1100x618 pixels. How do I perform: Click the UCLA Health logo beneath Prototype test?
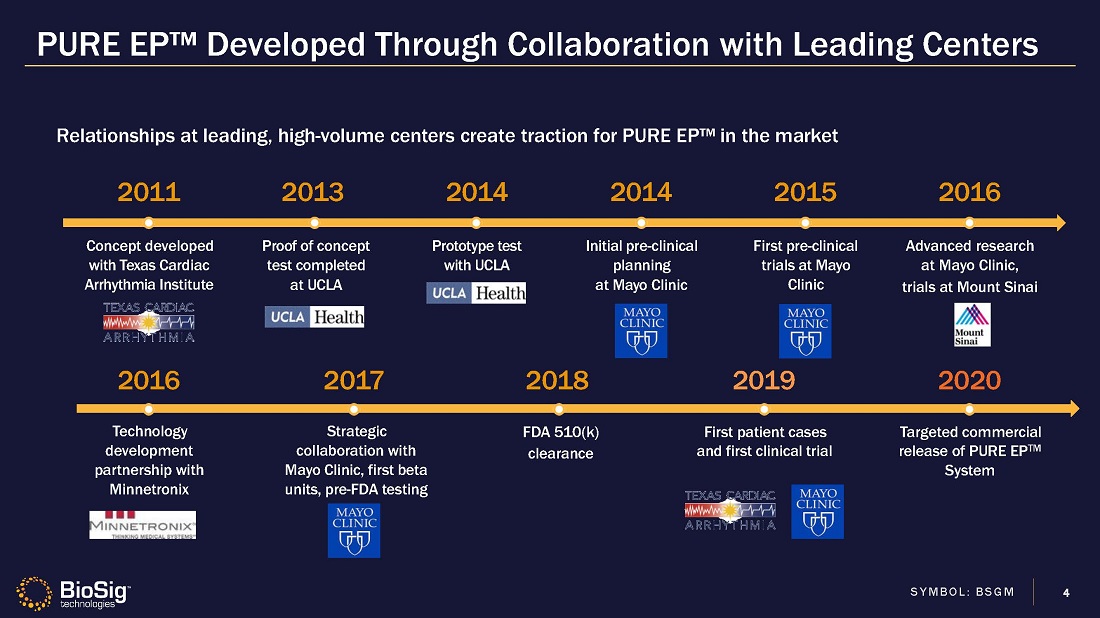pyautogui.click(x=476, y=293)
